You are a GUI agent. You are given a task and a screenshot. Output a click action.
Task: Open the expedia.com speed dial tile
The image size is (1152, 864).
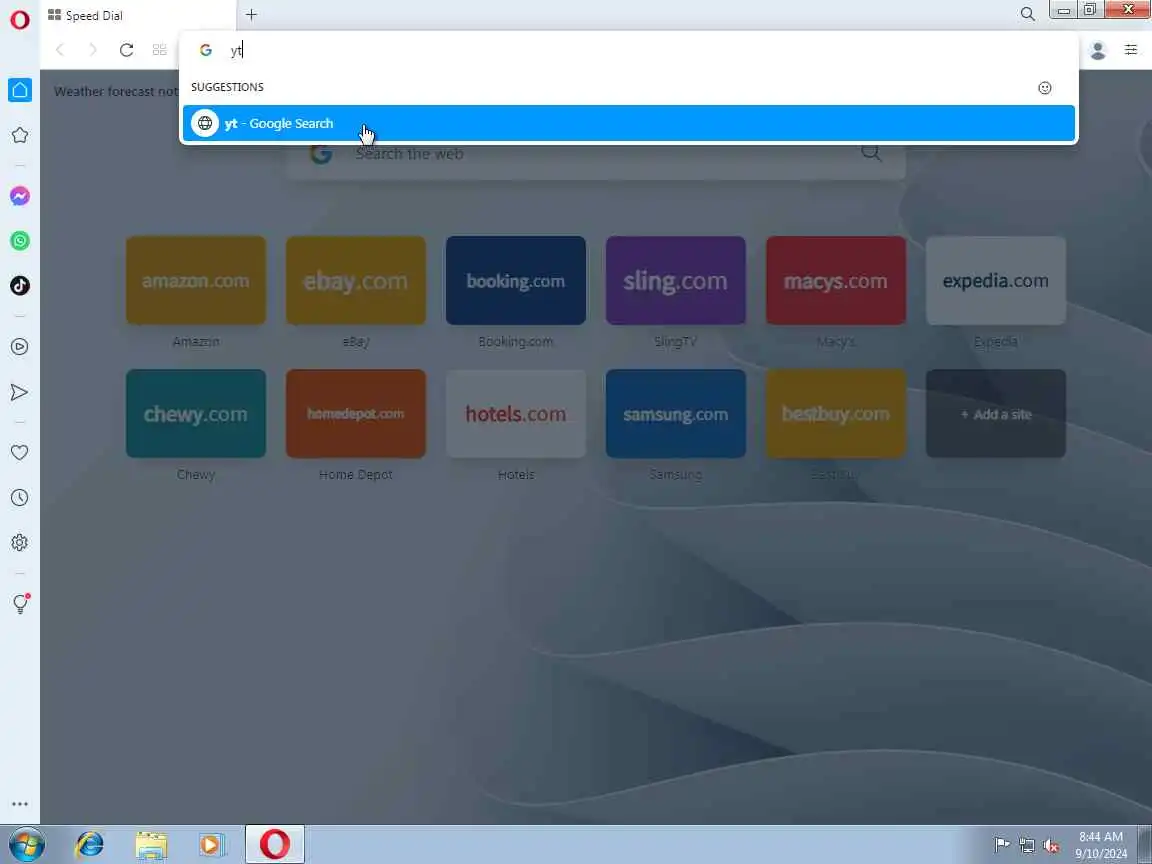click(996, 280)
